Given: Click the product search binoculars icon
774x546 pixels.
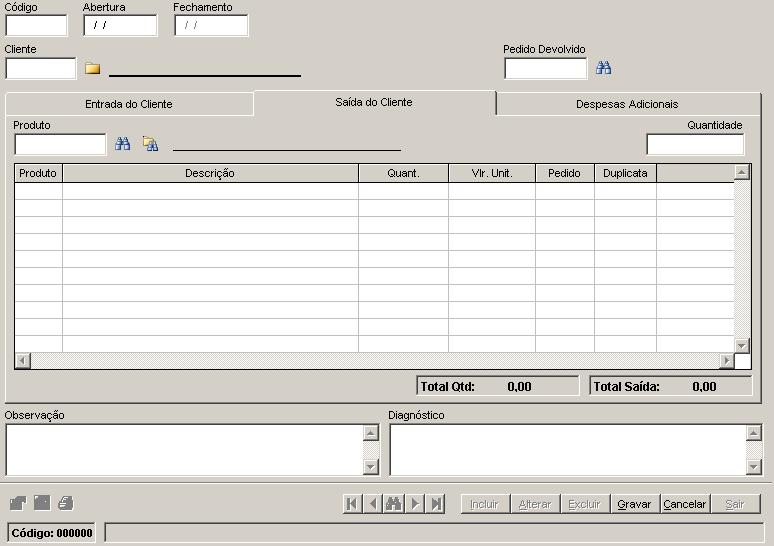Looking at the screenshot, I should (x=122, y=144).
